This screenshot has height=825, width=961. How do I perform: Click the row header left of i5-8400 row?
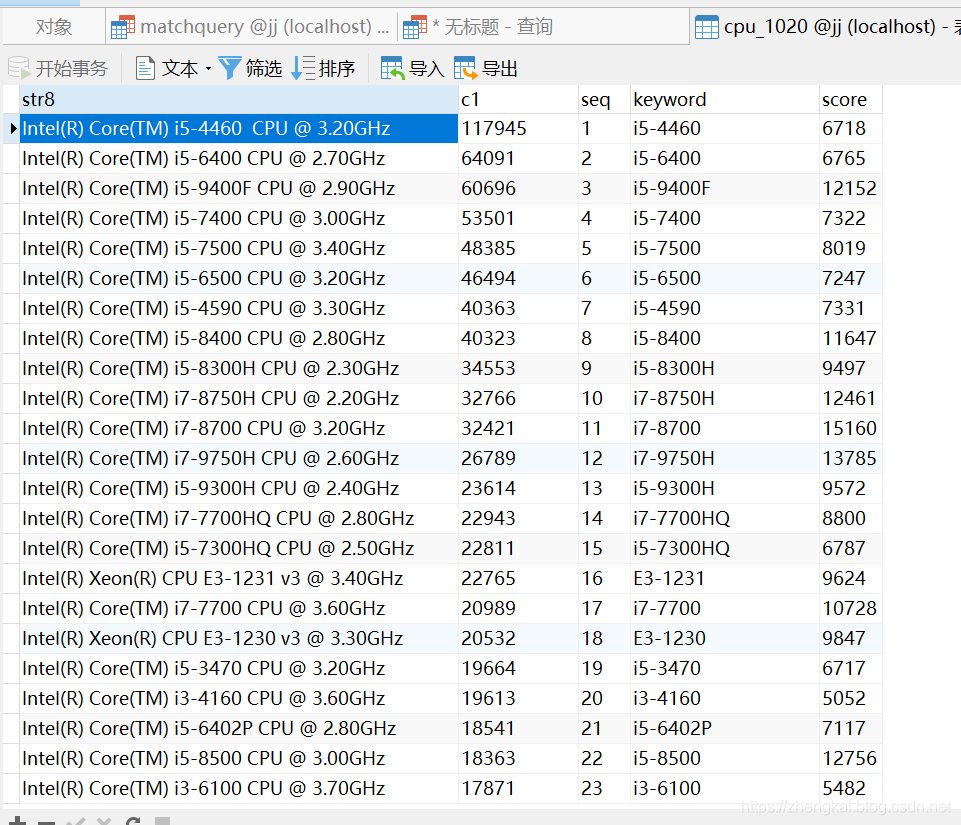coord(12,338)
